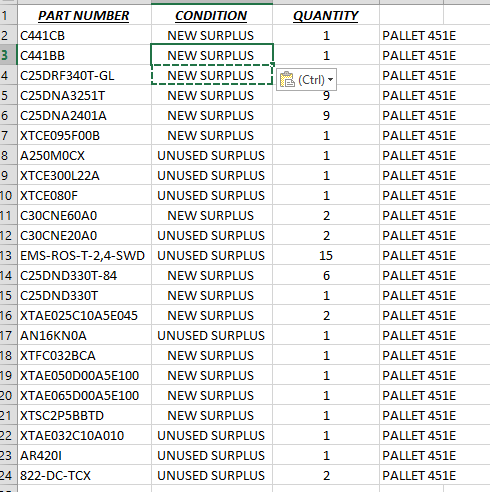Click cell containing C441CB
490x492 pixels.
84,35
